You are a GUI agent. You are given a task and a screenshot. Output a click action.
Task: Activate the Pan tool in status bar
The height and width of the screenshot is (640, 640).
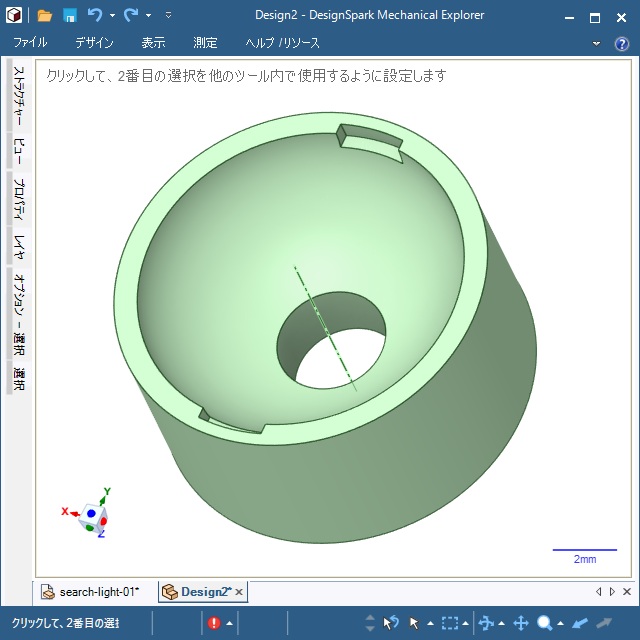tap(520, 623)
